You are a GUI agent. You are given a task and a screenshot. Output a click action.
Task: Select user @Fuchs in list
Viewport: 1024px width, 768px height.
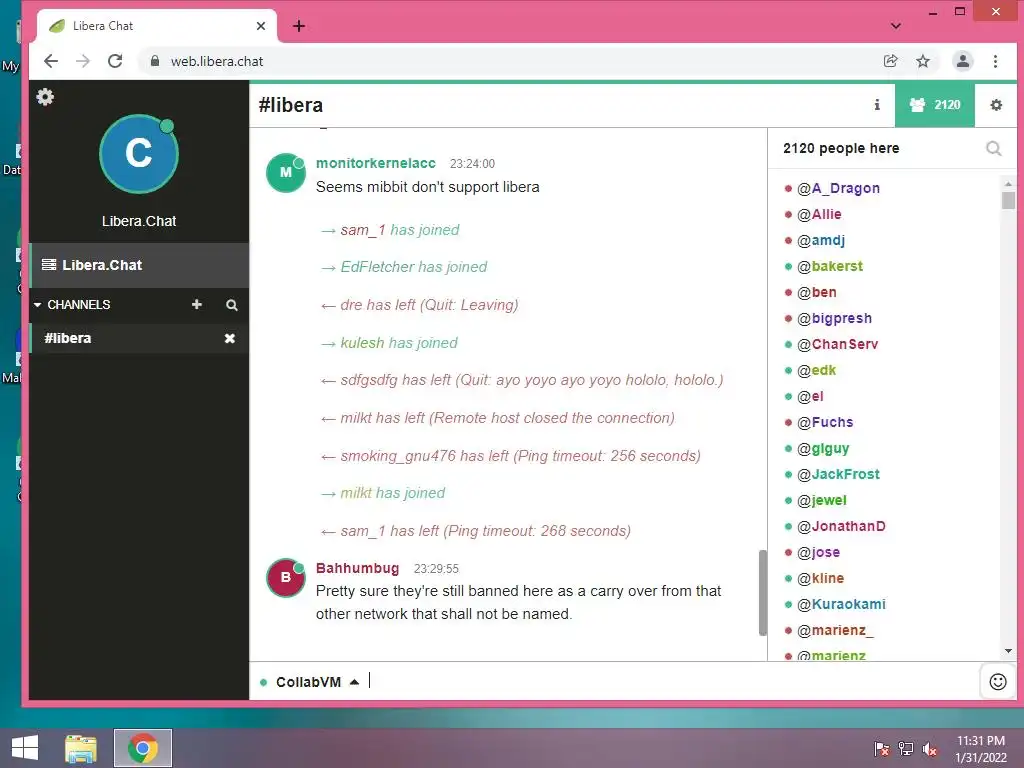825,423
